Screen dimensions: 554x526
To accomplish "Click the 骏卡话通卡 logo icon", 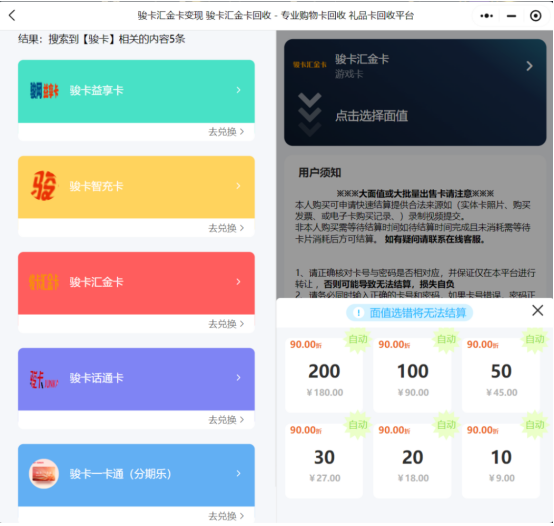I will 44,379.
